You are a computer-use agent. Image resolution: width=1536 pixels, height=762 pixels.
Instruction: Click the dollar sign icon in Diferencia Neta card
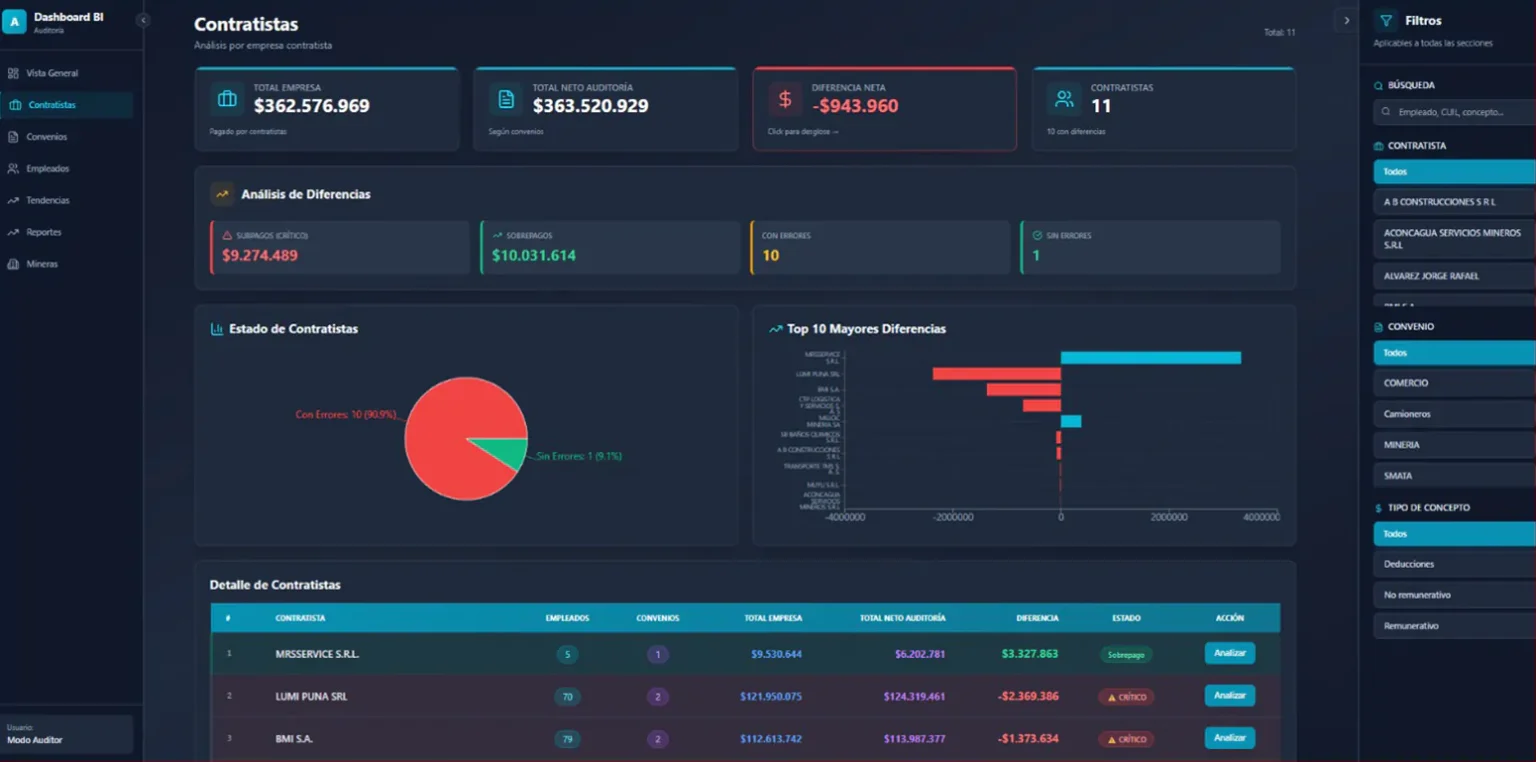point(785,99)
